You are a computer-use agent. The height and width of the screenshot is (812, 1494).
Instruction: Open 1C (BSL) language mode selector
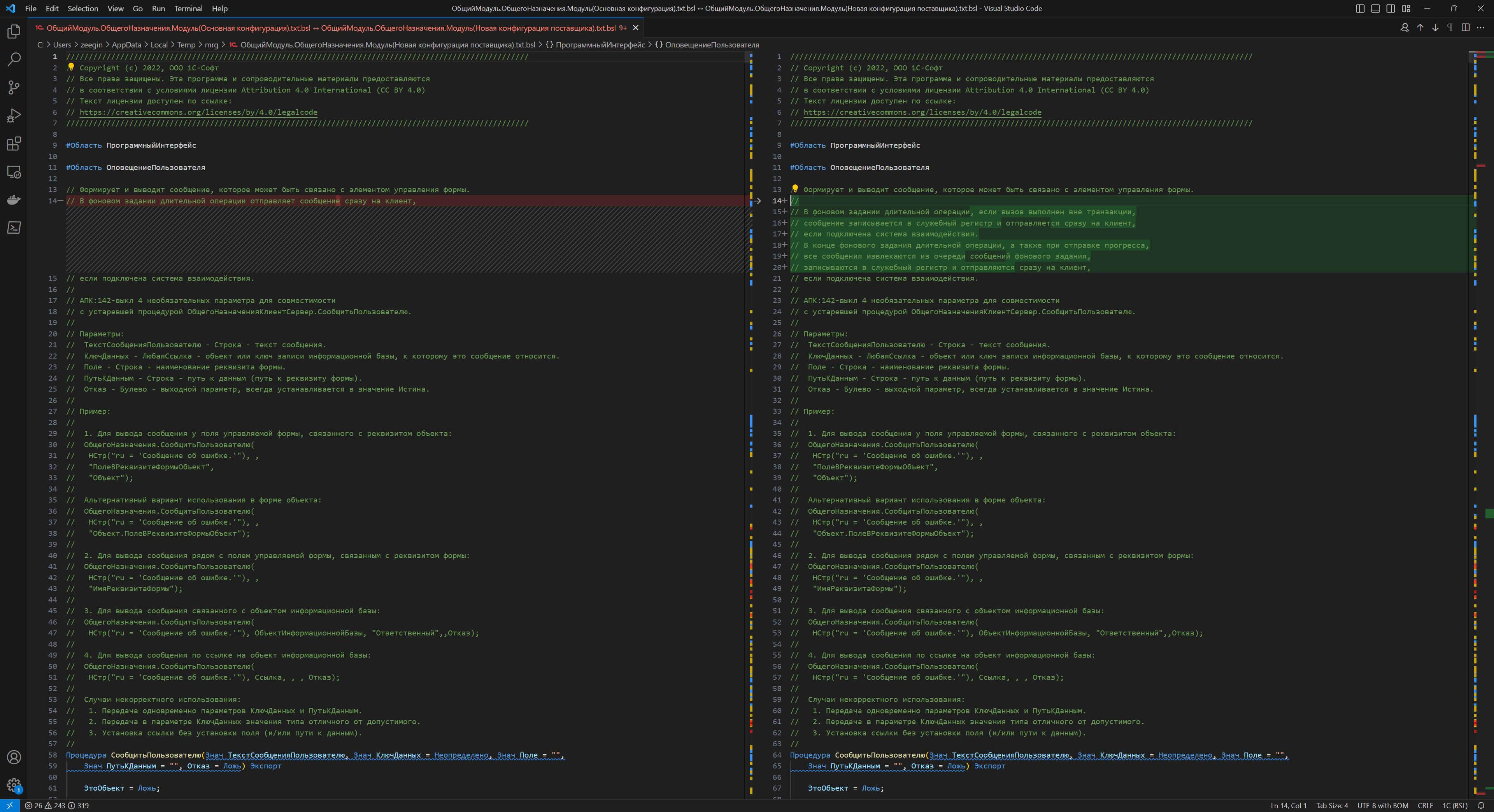1455,806
